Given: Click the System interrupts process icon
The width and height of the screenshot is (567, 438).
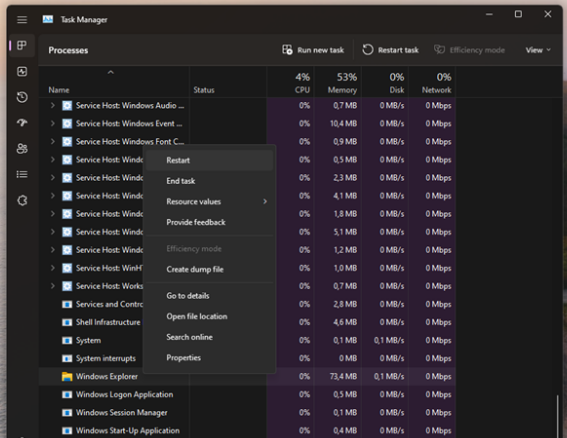Looking at the screenshot, I should click(x=67, y=358).
